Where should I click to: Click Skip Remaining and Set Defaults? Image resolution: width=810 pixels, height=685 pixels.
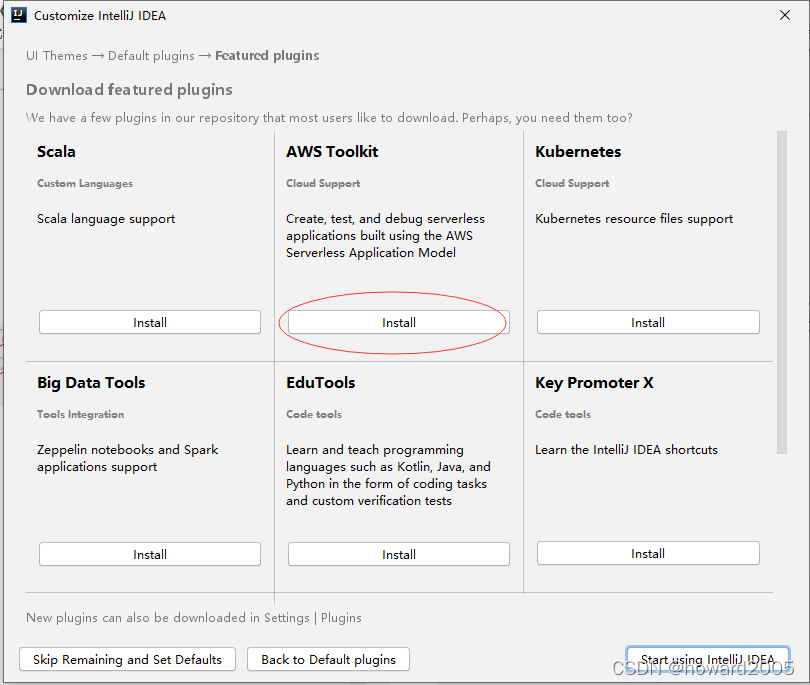[128, 659]
